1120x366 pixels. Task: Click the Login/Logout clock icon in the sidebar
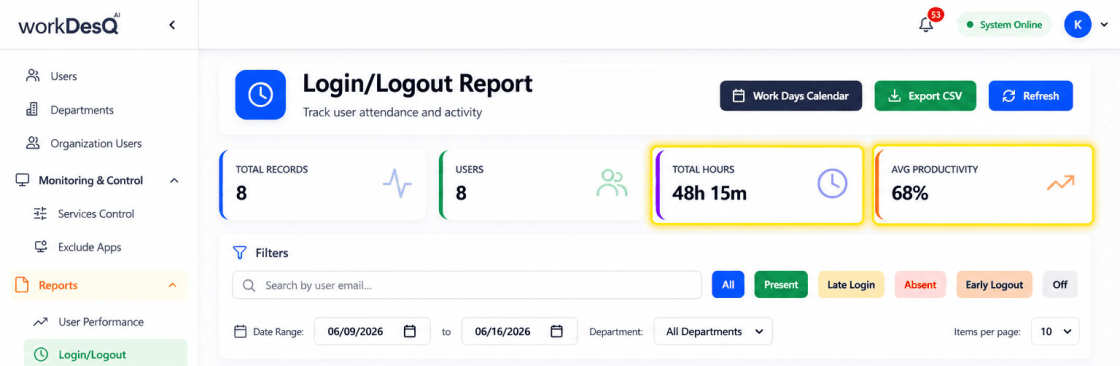(41, 354)
